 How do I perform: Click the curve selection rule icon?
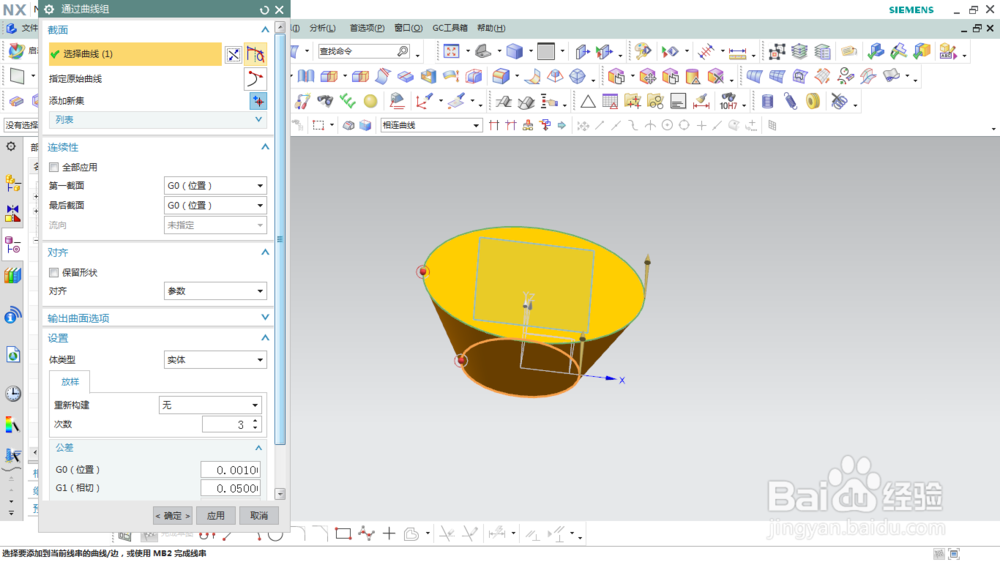pyautogui.click(x=256, y=54)
